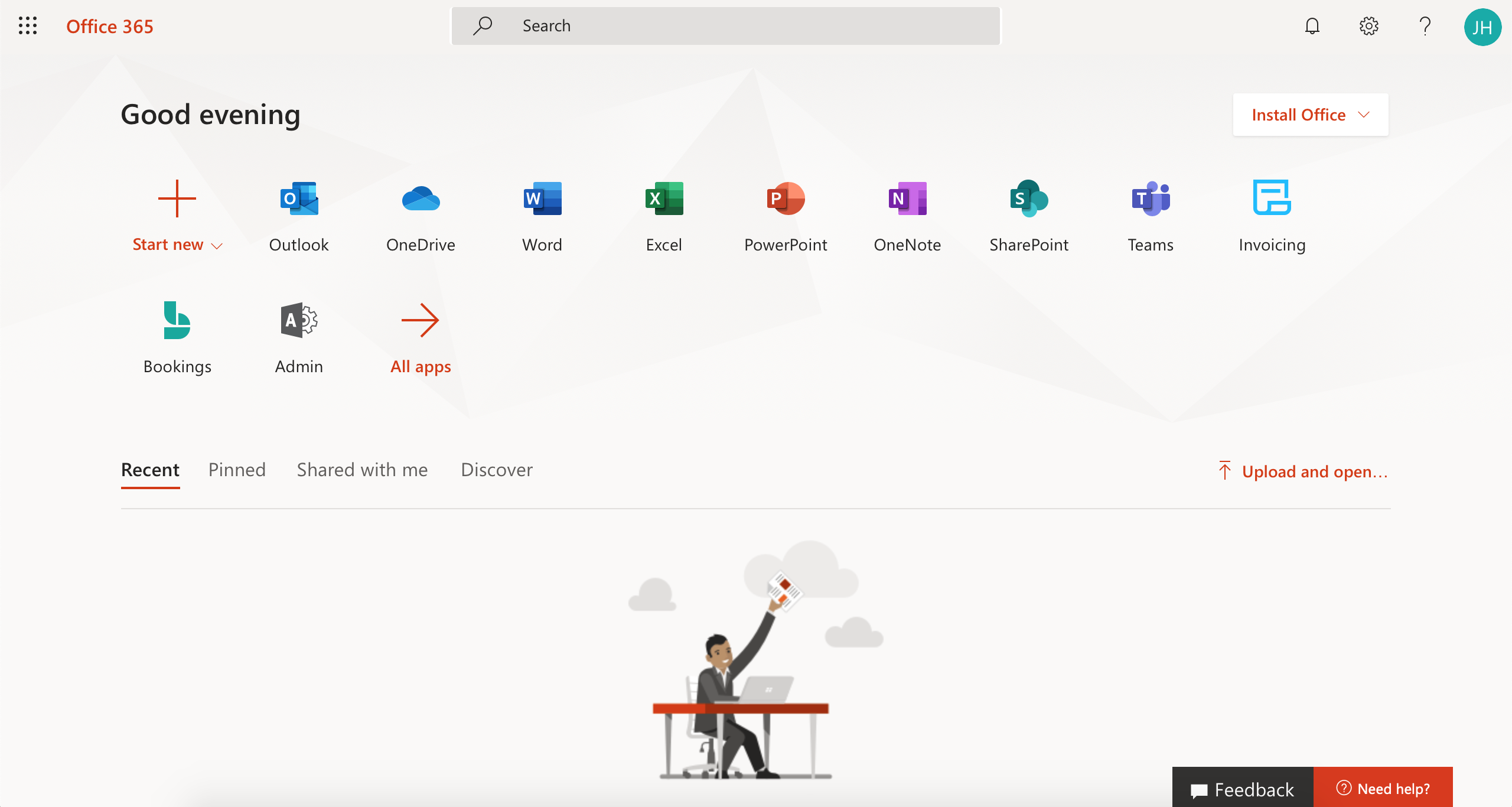This screenshot has width=1512, height=807.
Task: Launch Excel
Action: pyautogui.click(x=664, y=216)
